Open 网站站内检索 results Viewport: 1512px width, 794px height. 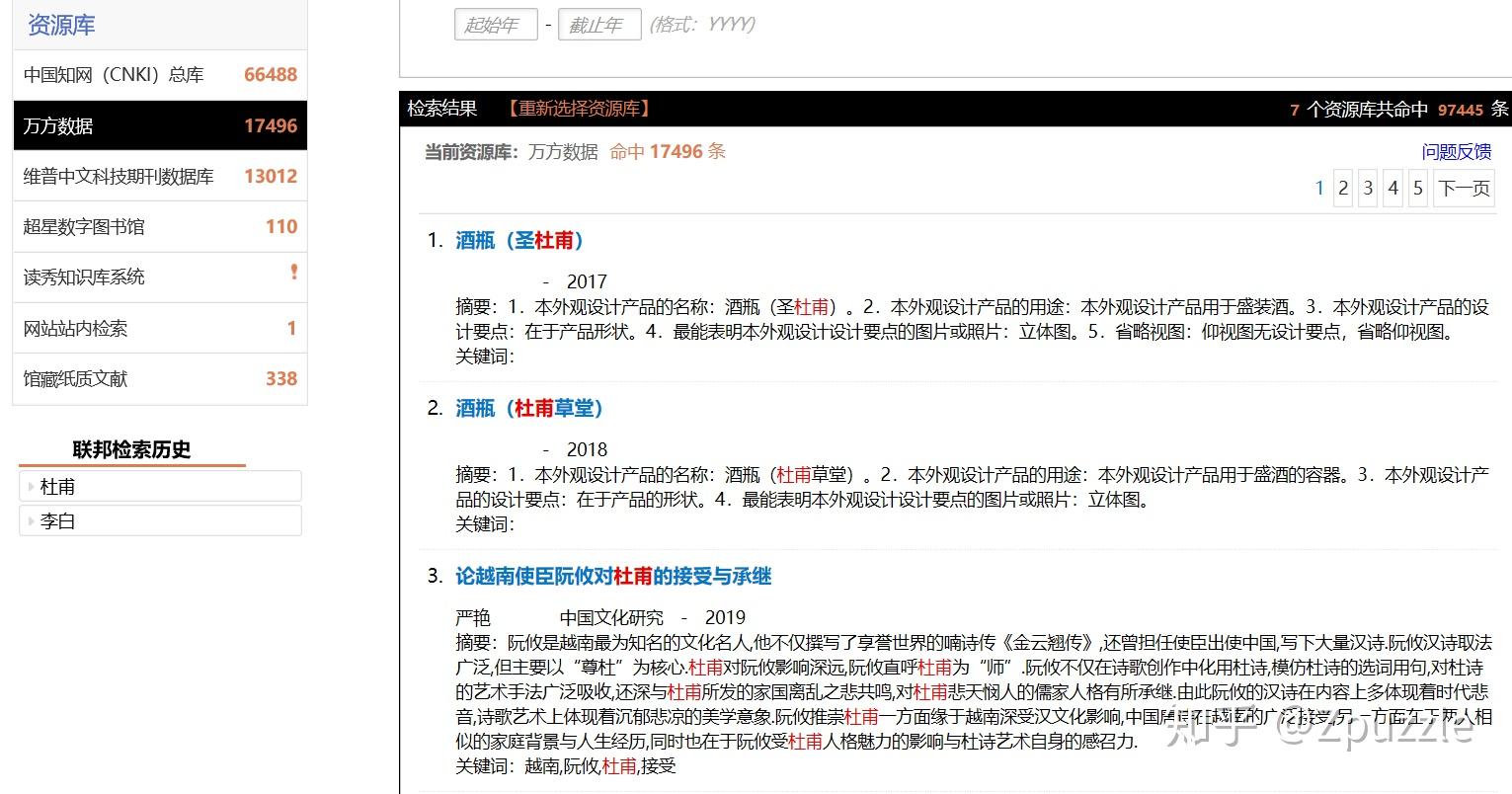click(160, 328)
